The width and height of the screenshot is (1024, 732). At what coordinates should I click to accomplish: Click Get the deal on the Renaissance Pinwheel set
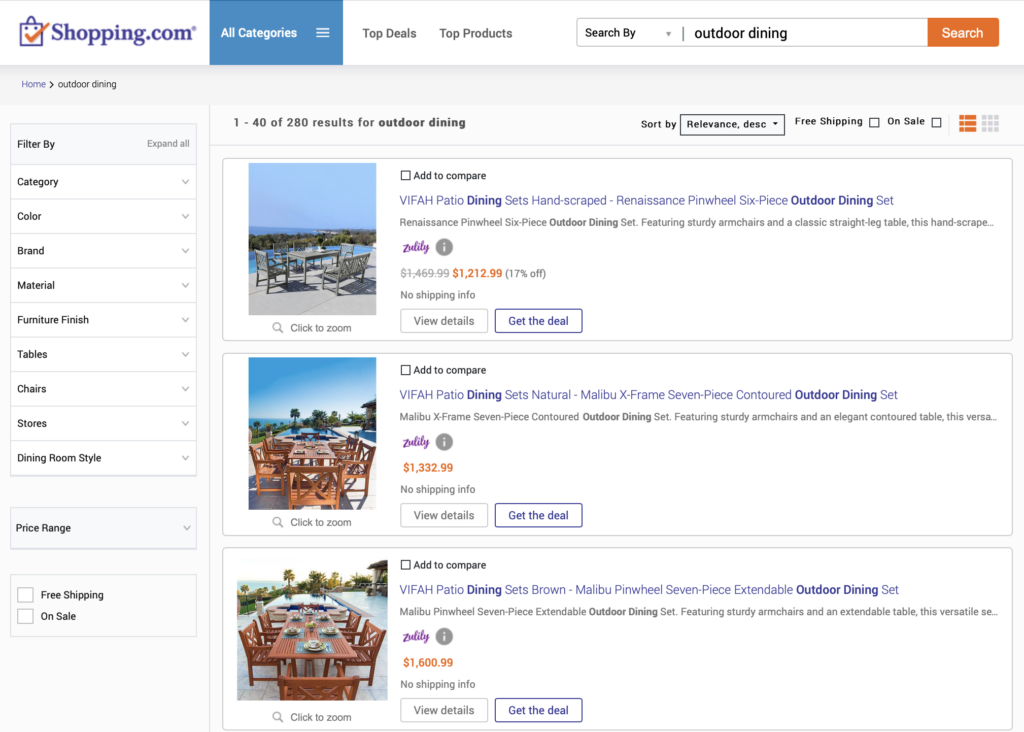pyautogui.click(x=538, y=320)
